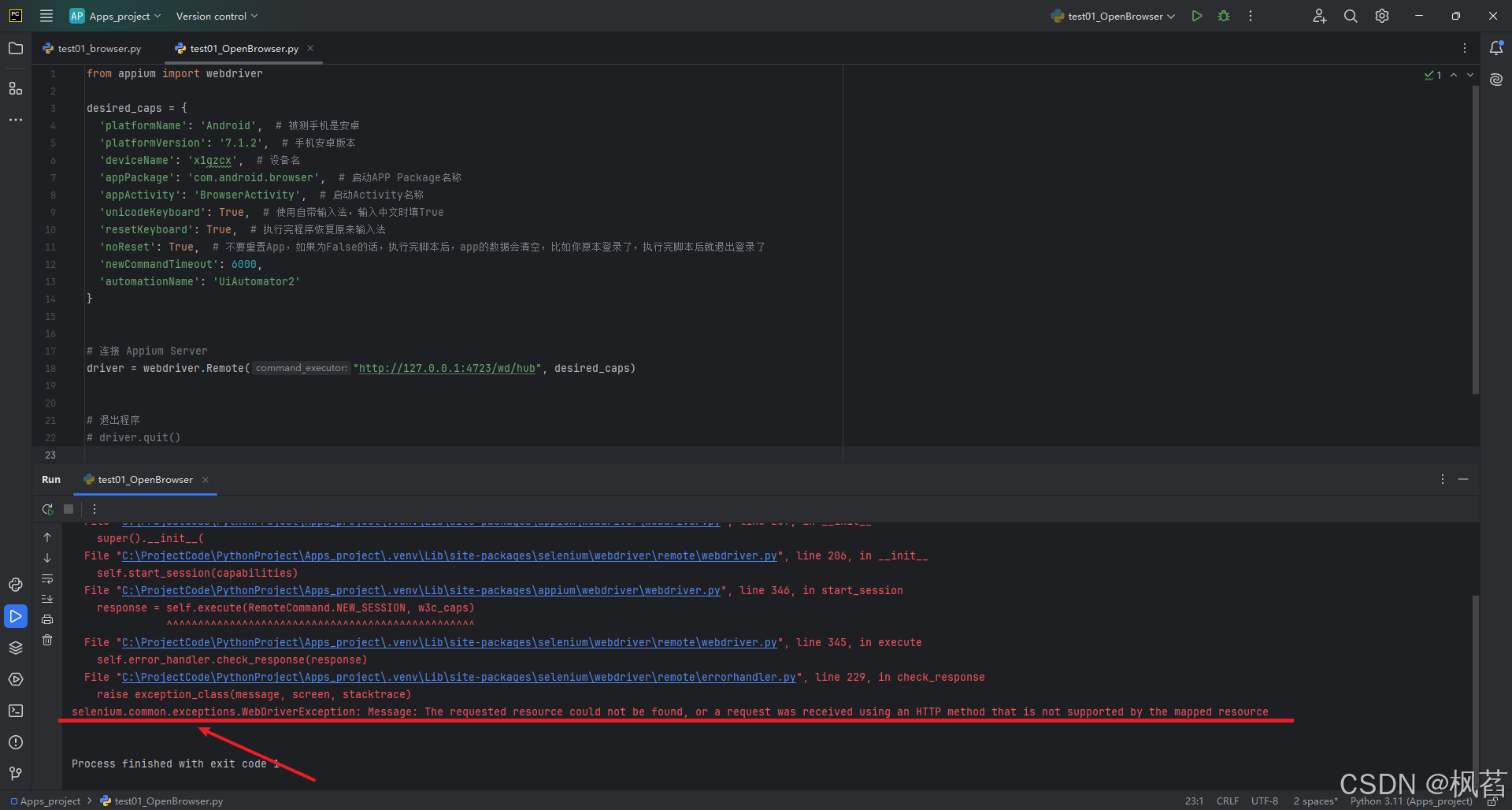Open the Terminal tool window
The image size is (1512, 810).
click(x=16, y=711)
